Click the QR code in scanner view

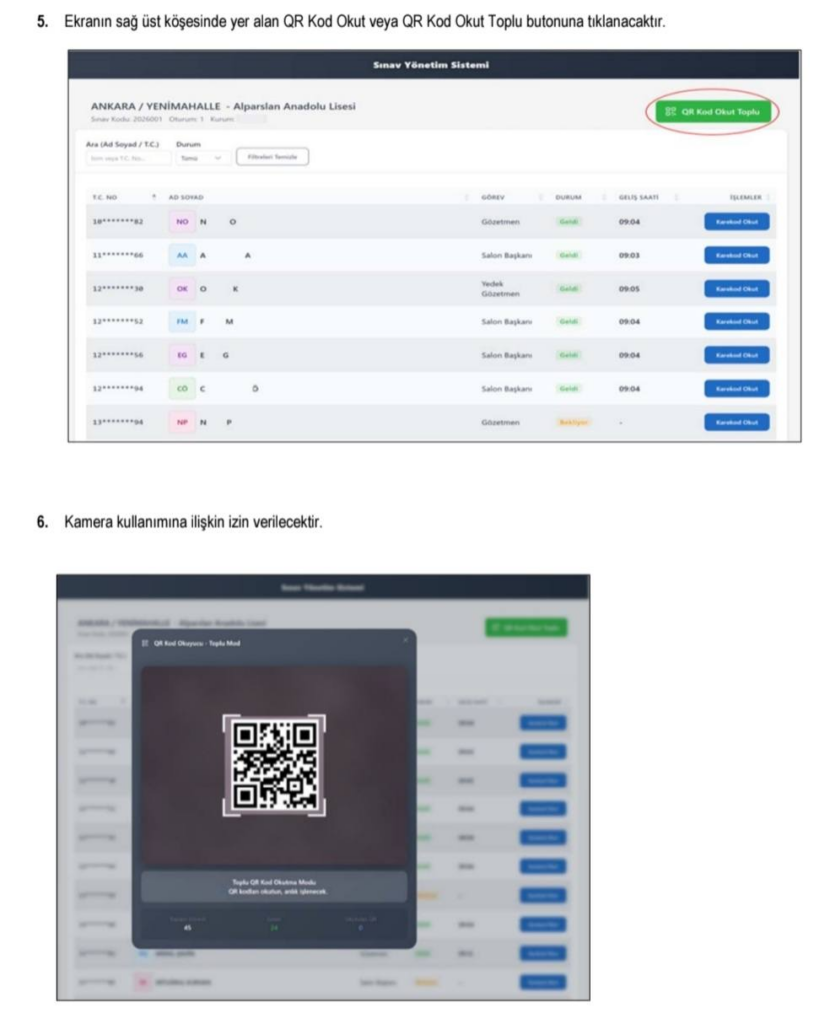pos(274,765)
